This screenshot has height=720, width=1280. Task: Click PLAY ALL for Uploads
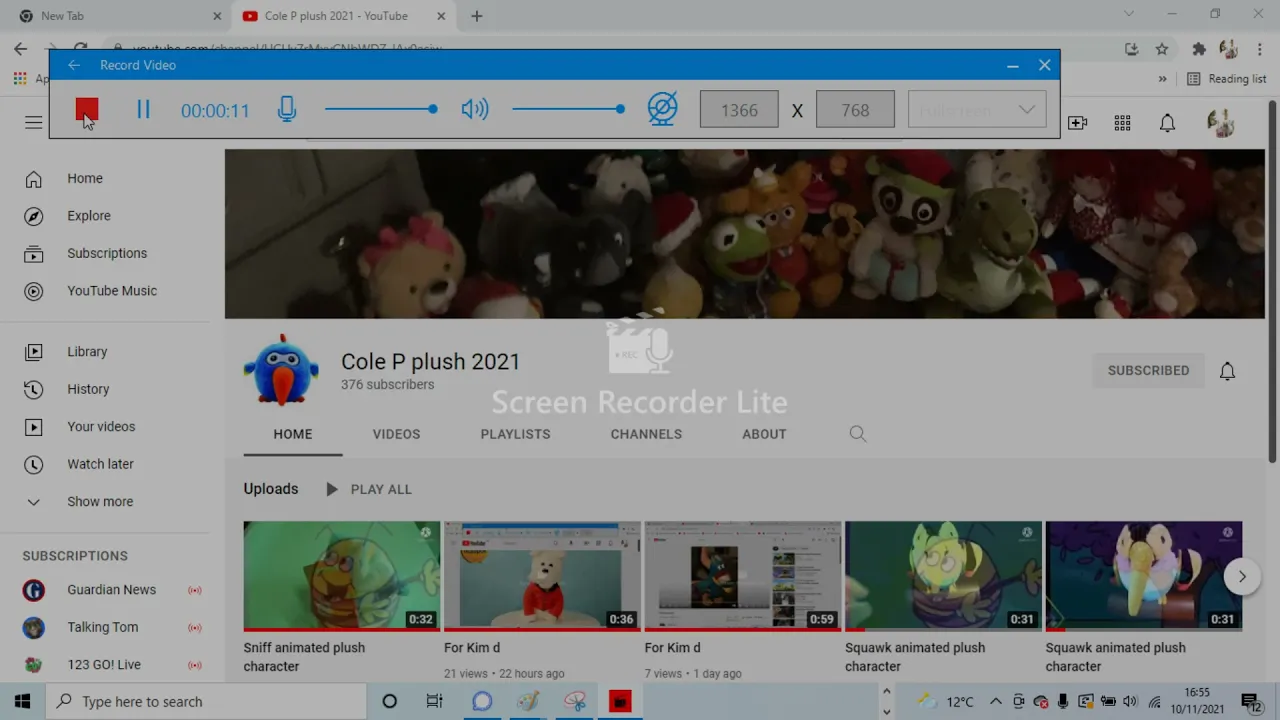368,489
